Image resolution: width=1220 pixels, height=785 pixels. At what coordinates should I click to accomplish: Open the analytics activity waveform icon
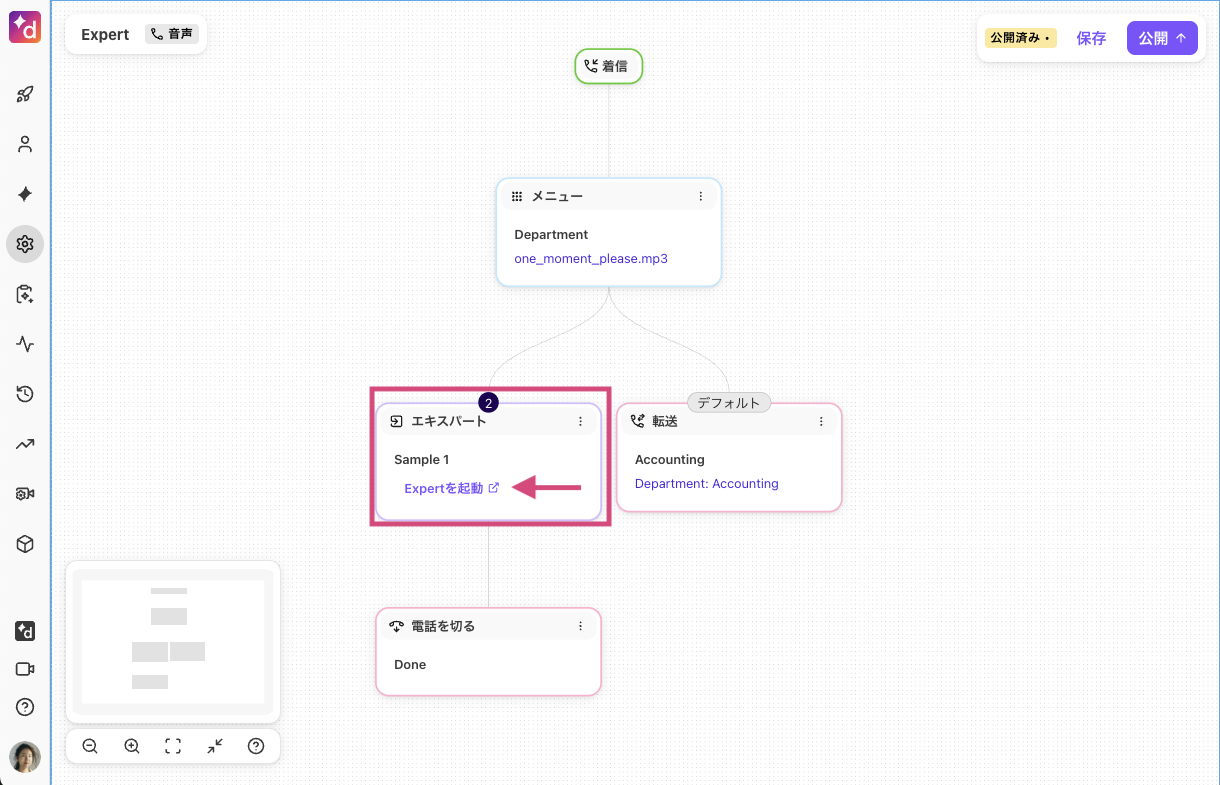click(x=24, y=344)
